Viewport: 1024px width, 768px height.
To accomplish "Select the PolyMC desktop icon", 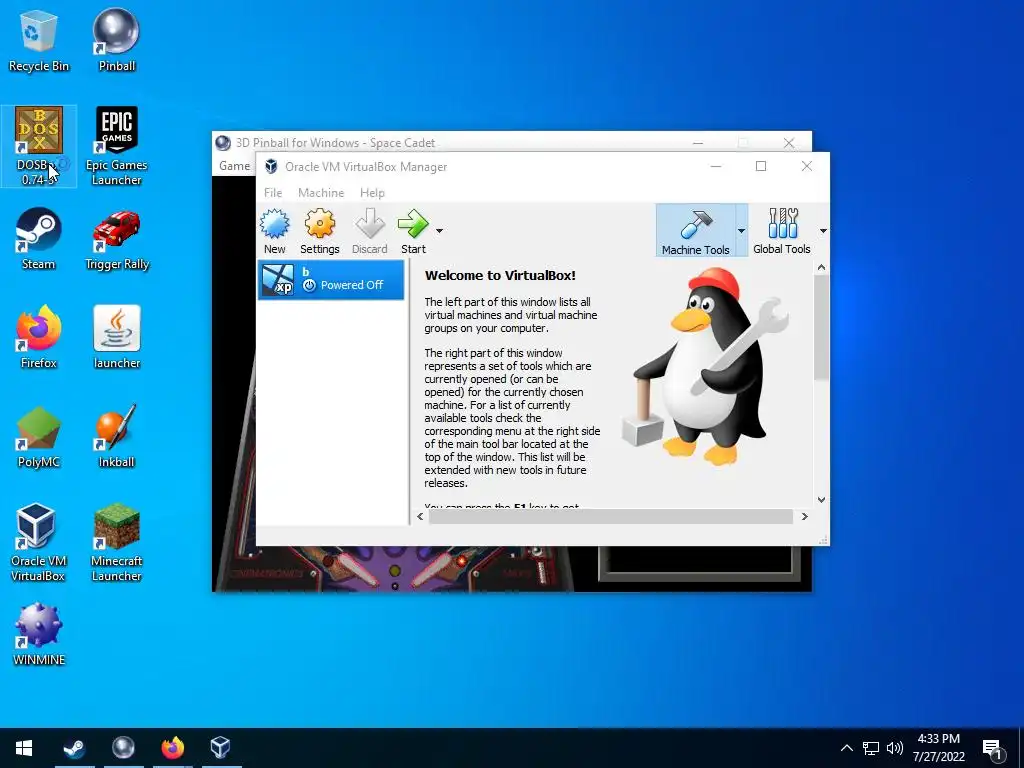I will (x=39, y=436).
